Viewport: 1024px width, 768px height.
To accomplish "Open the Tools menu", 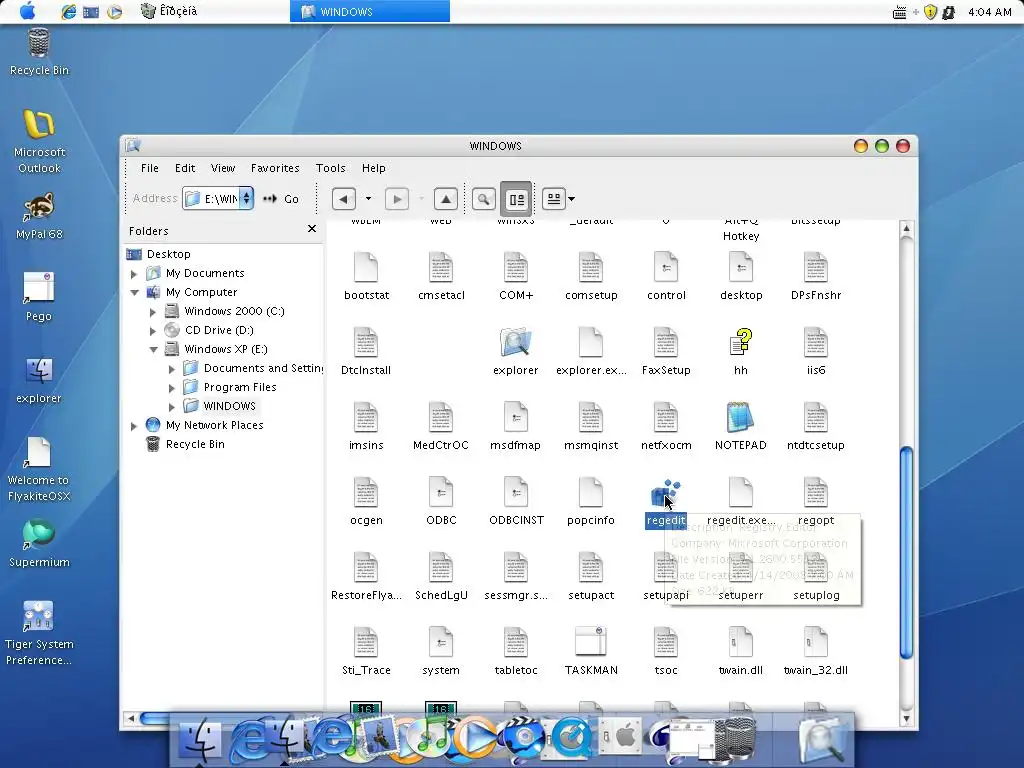I will (330, 168).
